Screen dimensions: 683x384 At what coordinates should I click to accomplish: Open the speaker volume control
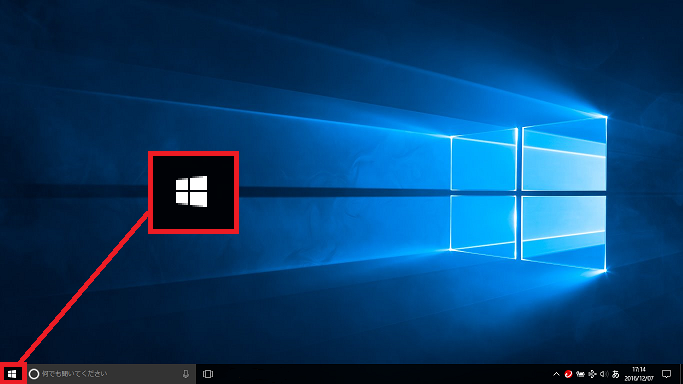pos(604,374)
